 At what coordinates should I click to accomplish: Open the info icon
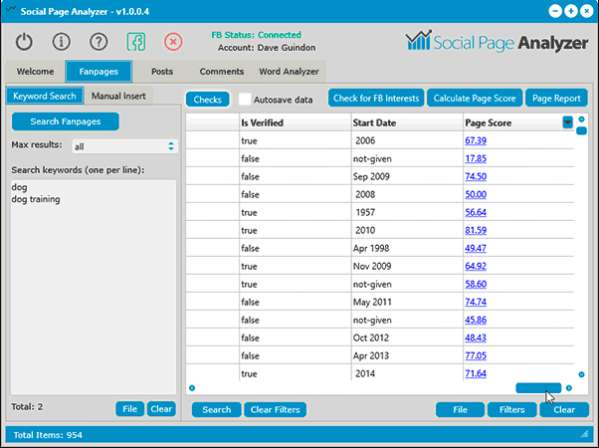[x=61, y=42]
